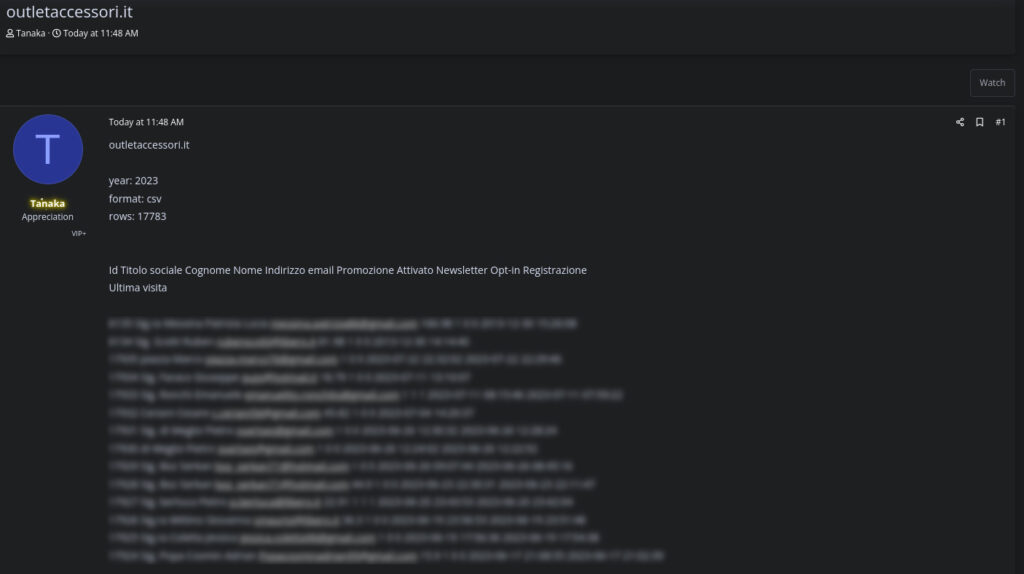This screenshot has width=1024, height=574.
Task: Click the post timestamp above the message body
Action: pos(146,122)
